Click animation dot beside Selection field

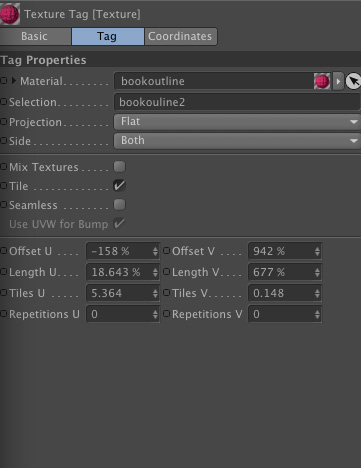(3, 102)
